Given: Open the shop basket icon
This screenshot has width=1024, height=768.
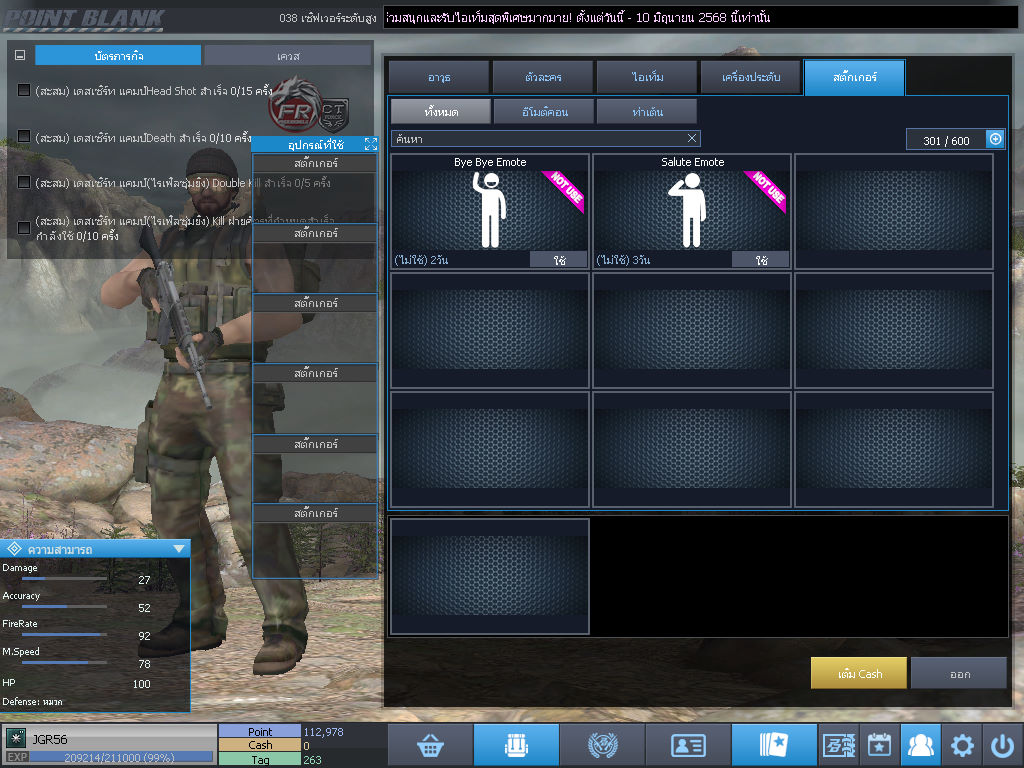Looking at the screenshot, I should click(x=430, y=745).
